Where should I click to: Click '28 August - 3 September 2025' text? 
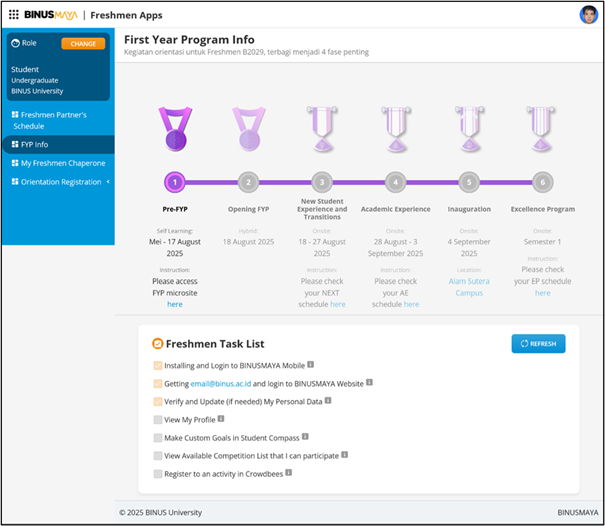coord(395,247)
